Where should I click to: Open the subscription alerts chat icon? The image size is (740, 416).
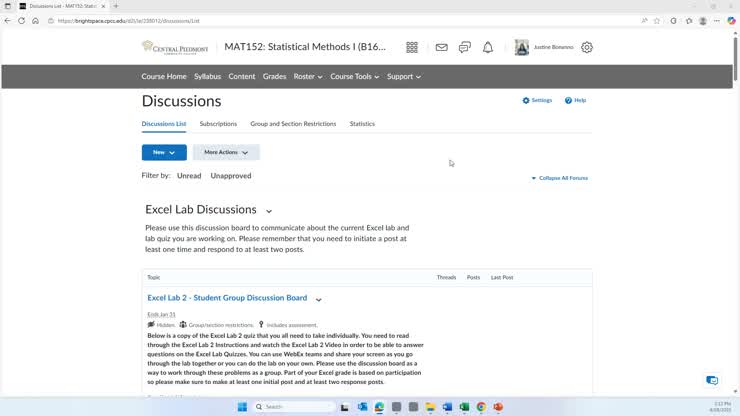pyautogui.click(x=464, y=47)
